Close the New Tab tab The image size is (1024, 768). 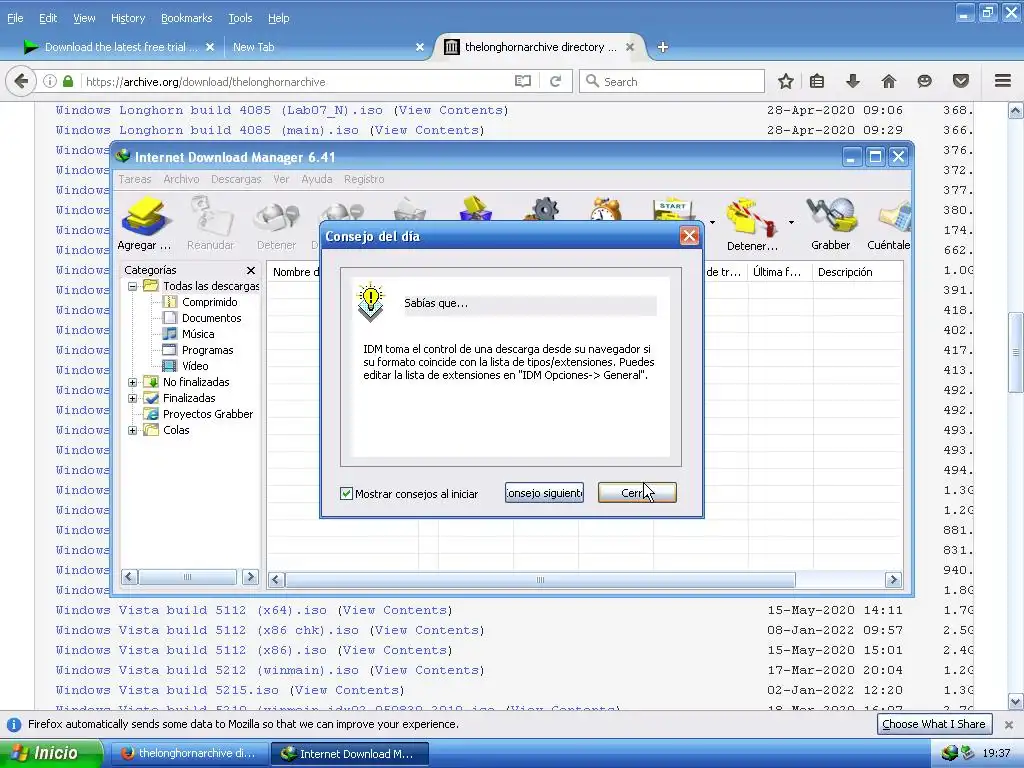[x=420, y=47]
